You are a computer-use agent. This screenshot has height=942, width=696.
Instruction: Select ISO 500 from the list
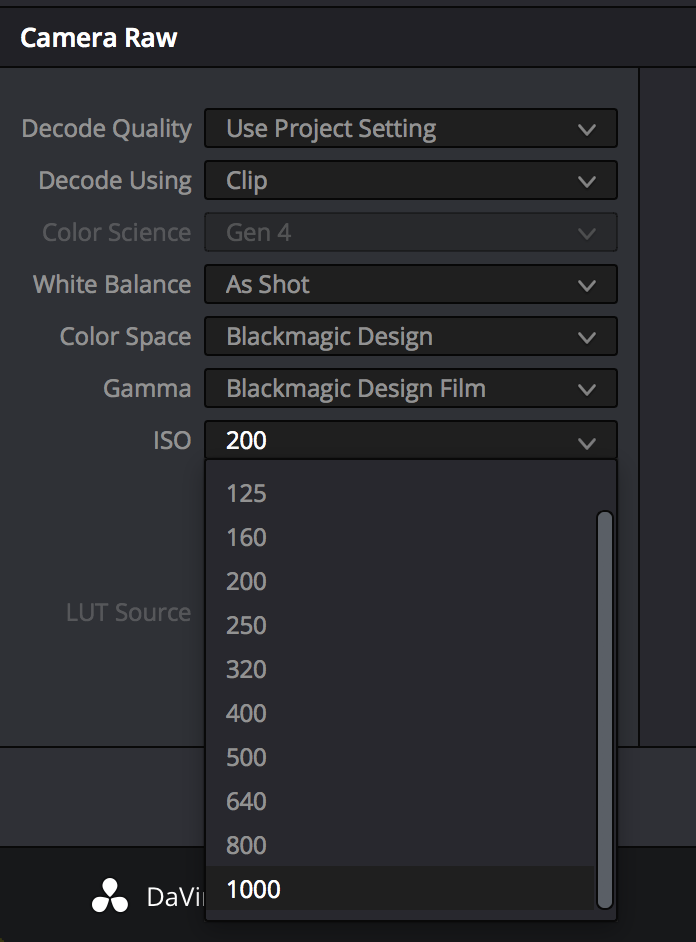point(247,757)
